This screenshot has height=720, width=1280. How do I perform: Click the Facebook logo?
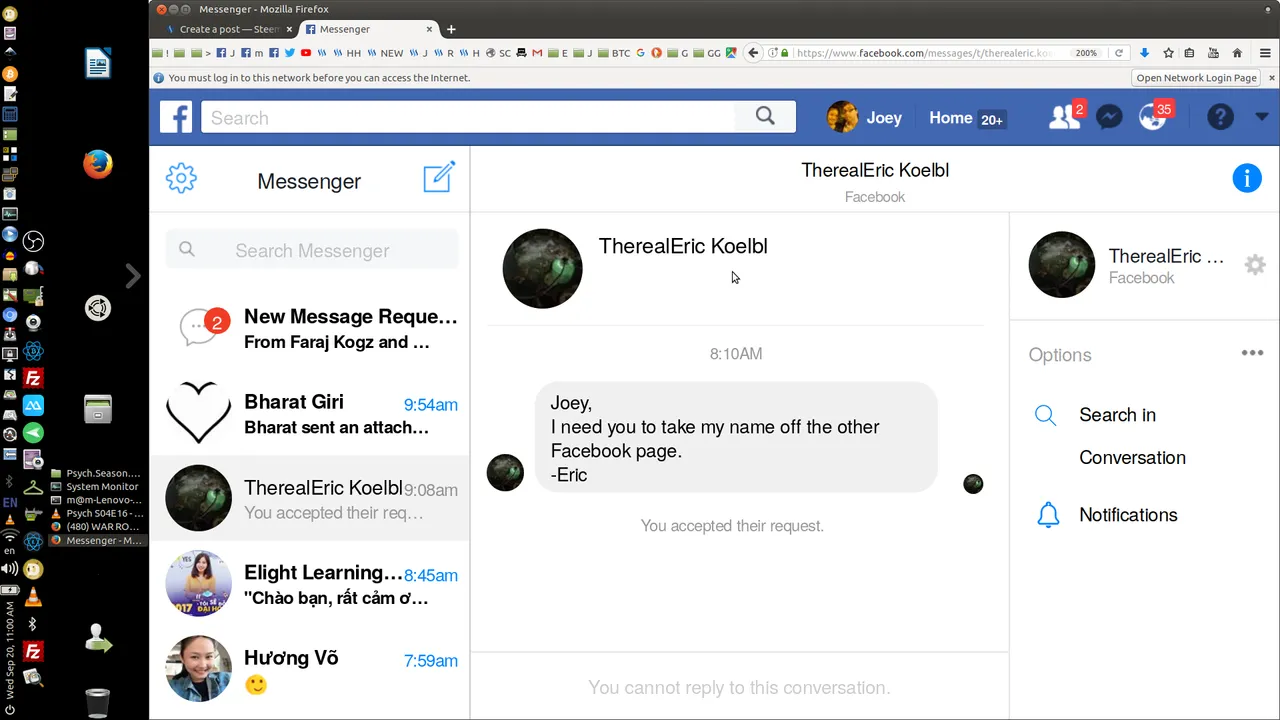click(176, 117)
